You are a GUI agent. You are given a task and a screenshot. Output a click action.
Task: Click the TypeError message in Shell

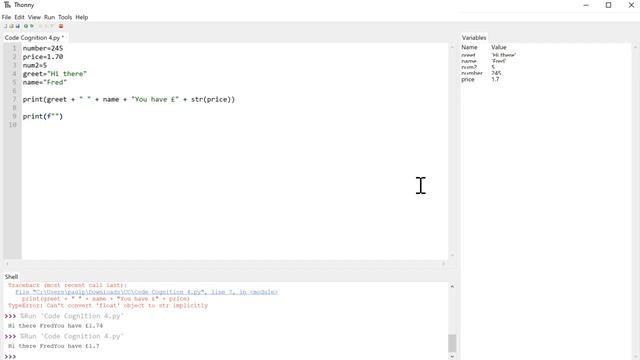(108, 305)
